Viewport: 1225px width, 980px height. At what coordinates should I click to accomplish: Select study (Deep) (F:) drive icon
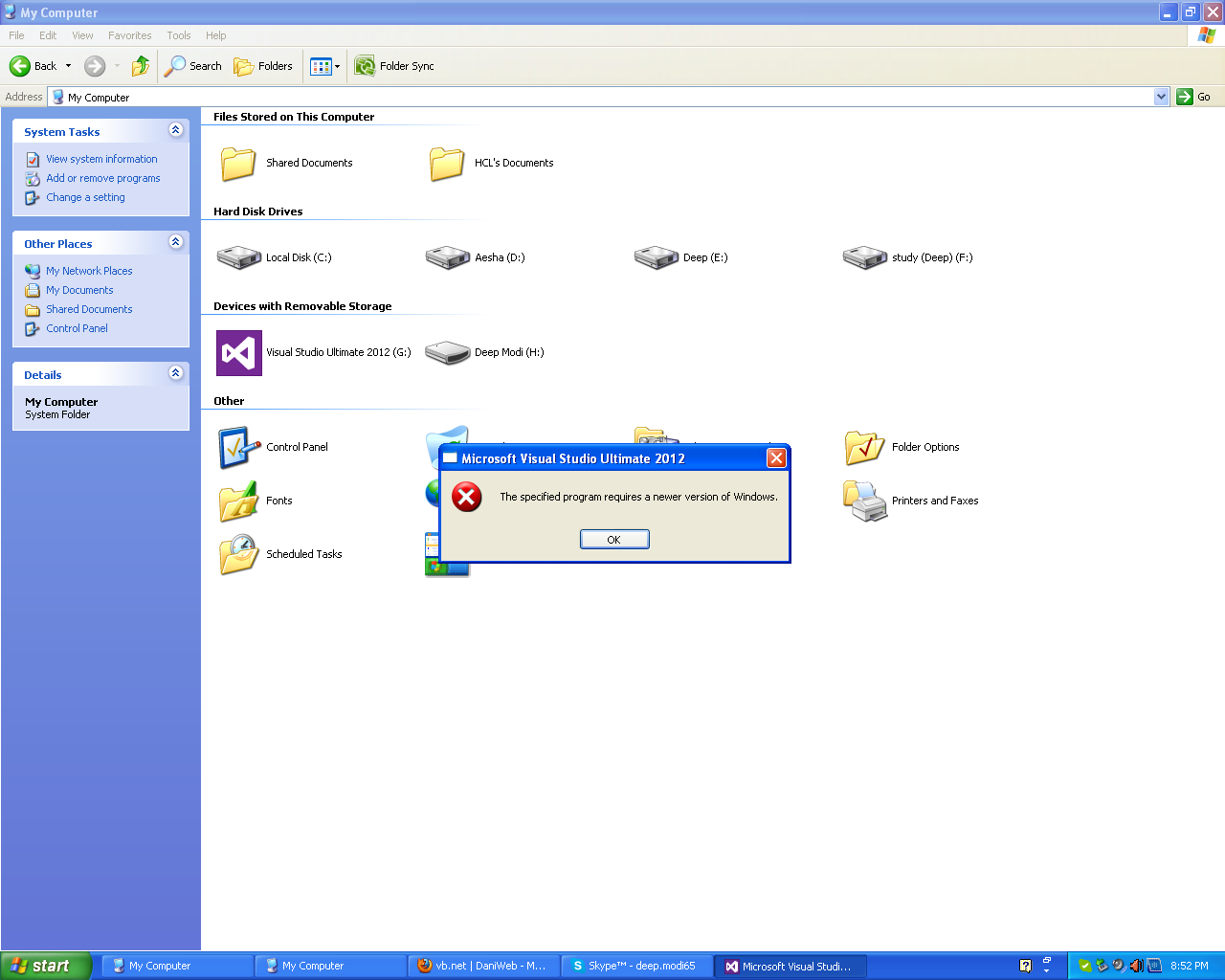[865, 257]
